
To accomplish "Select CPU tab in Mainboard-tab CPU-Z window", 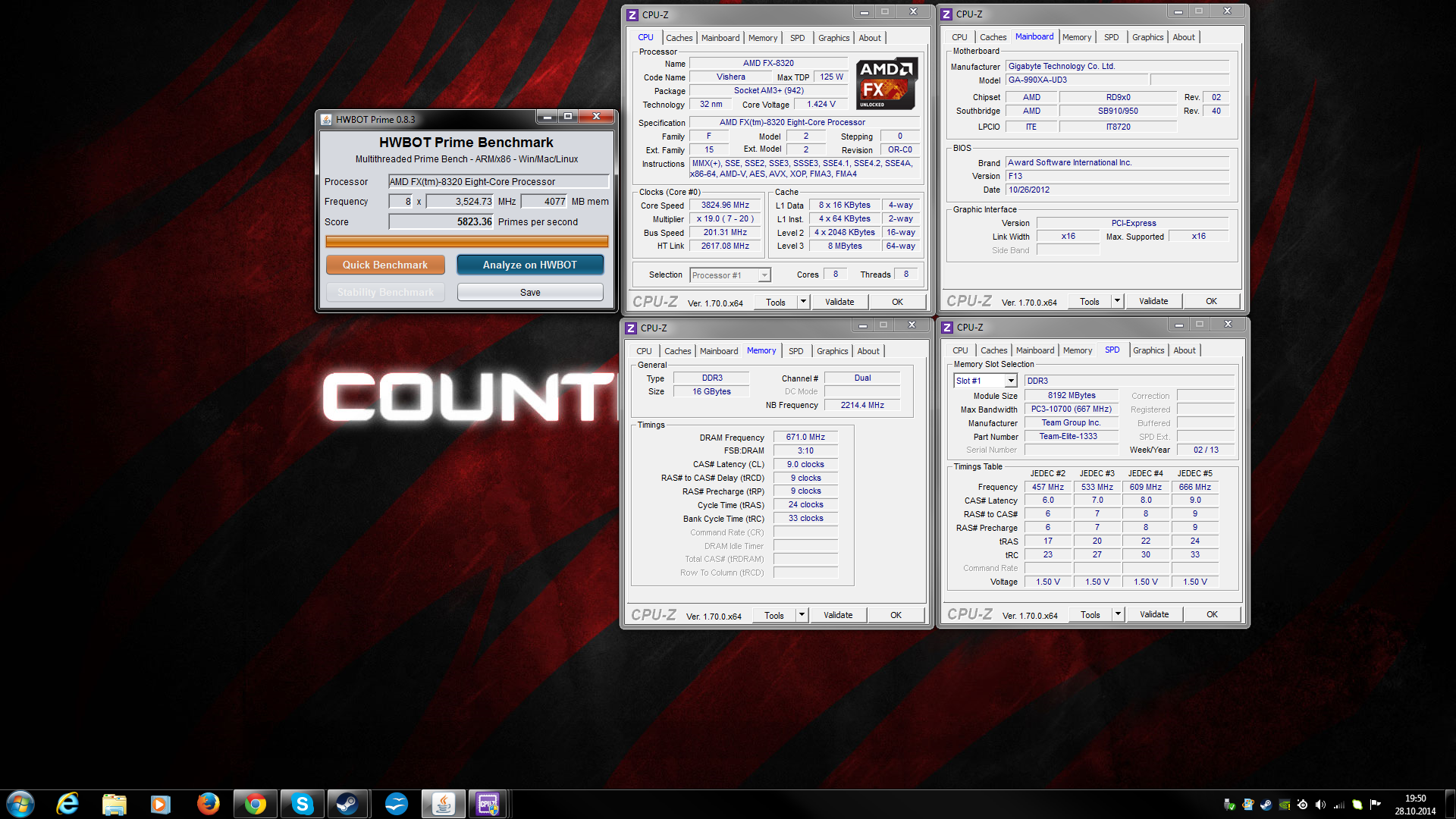I will pos(959,37).
